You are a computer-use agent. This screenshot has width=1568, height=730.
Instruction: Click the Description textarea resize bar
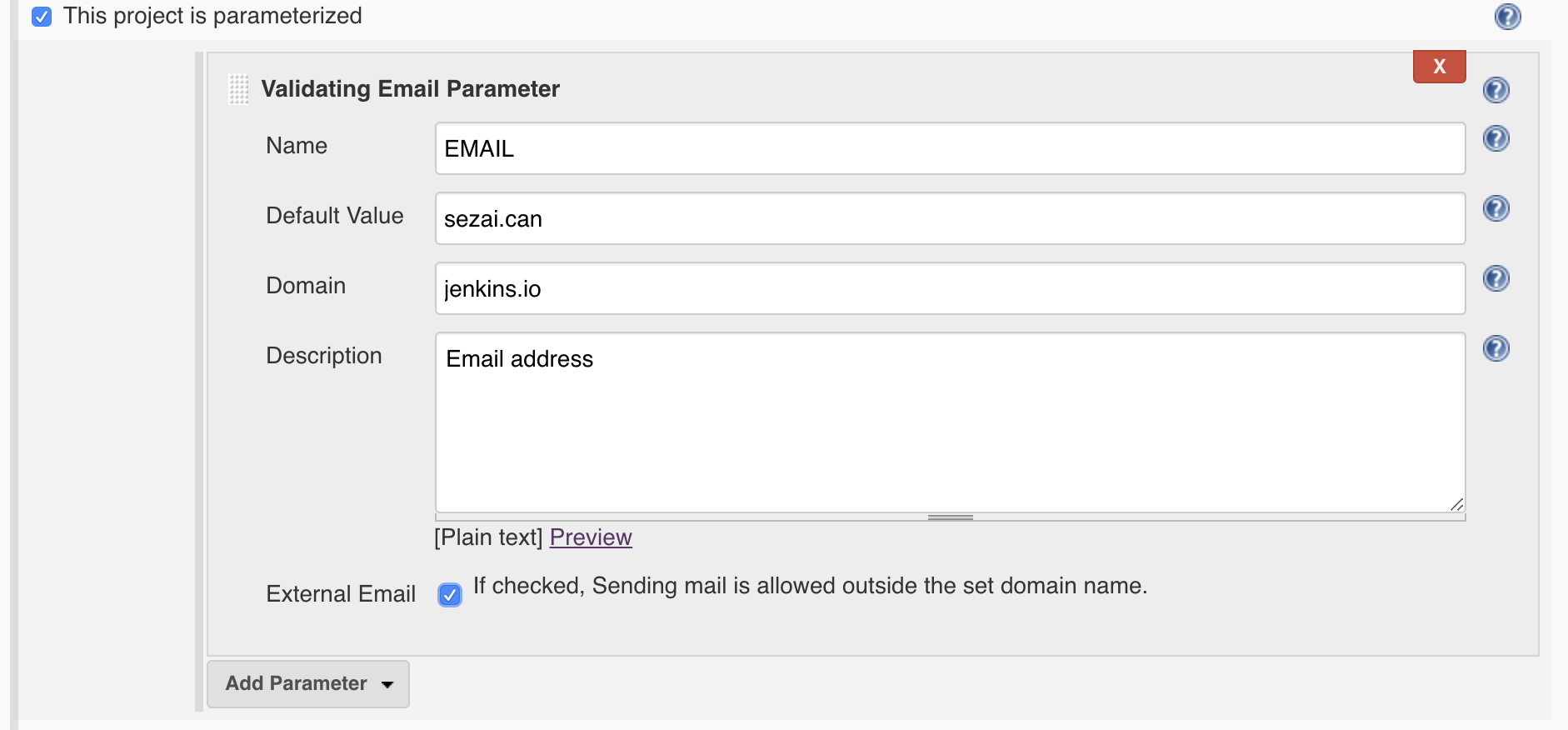tap(950, 517)
